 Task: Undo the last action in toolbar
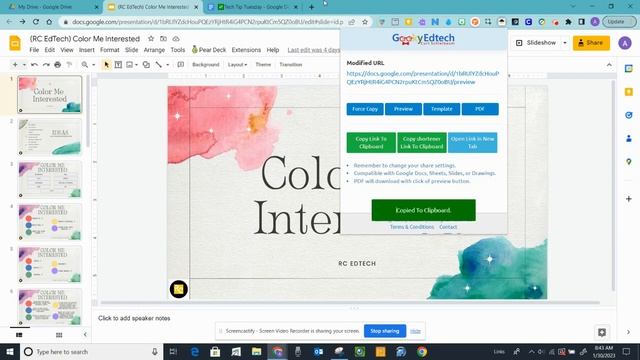34,64
